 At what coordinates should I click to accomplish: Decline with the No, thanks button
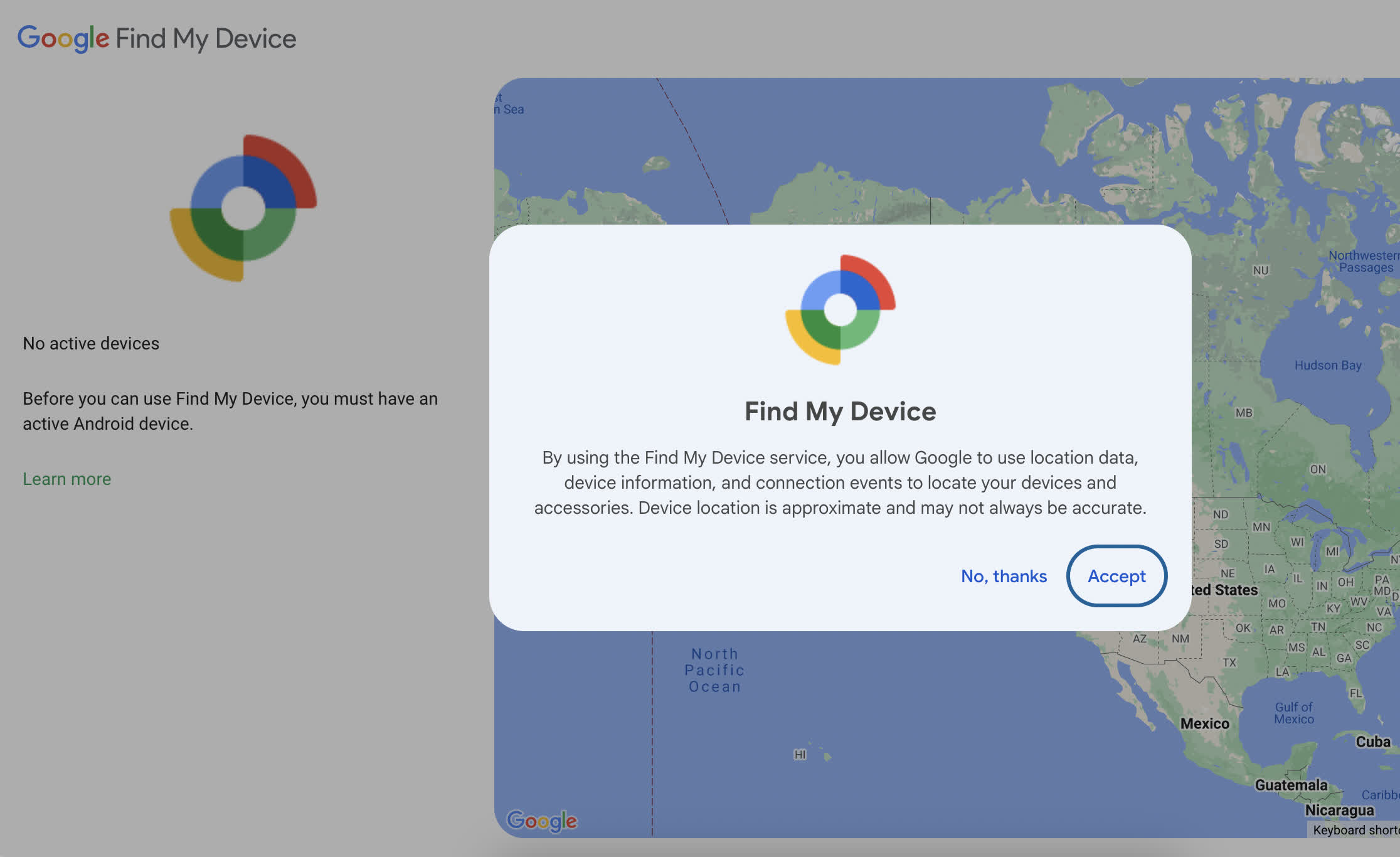1004,576
